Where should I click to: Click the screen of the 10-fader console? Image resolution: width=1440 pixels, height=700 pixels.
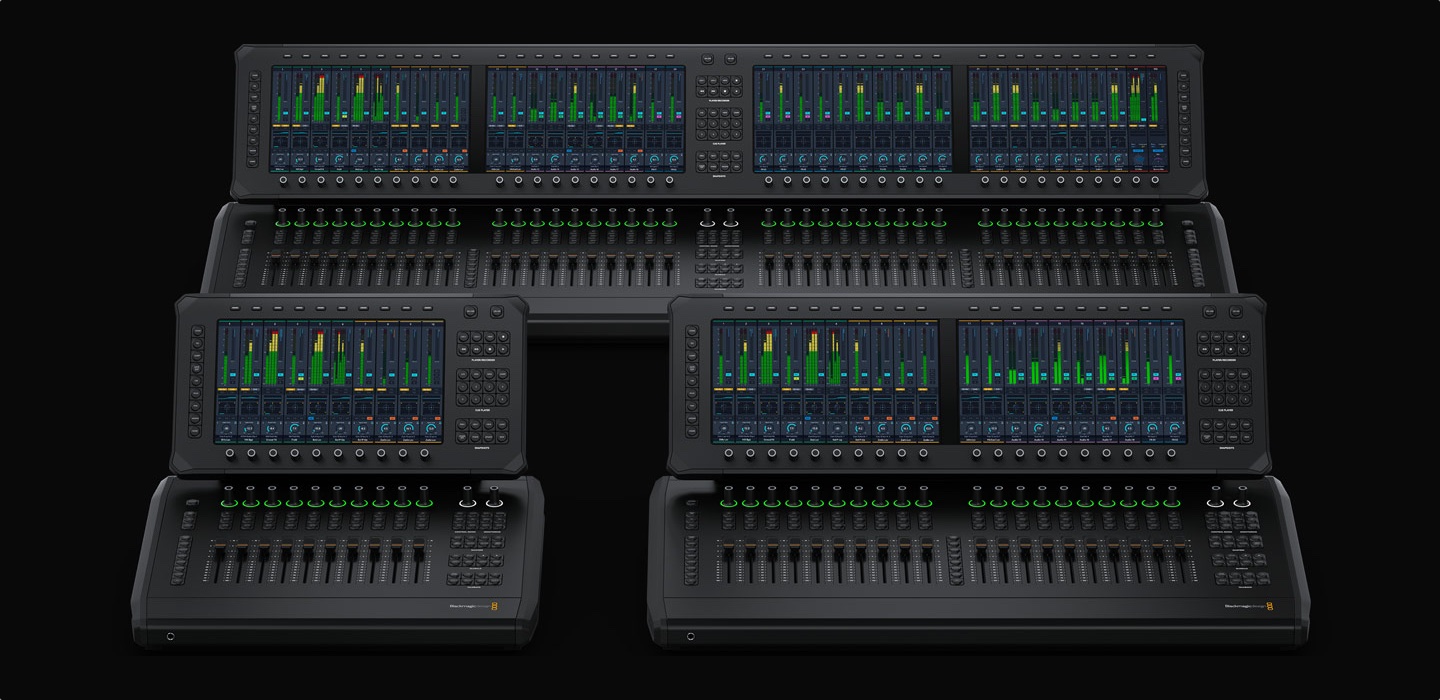(331, 383)
